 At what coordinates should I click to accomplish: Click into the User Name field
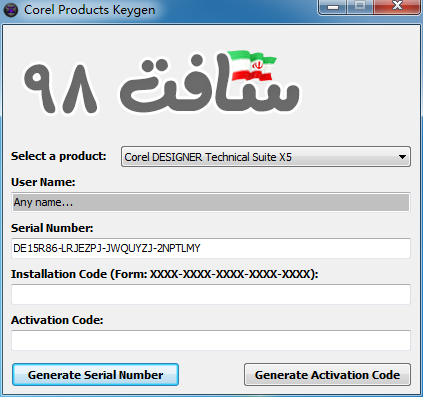[211, 202]
